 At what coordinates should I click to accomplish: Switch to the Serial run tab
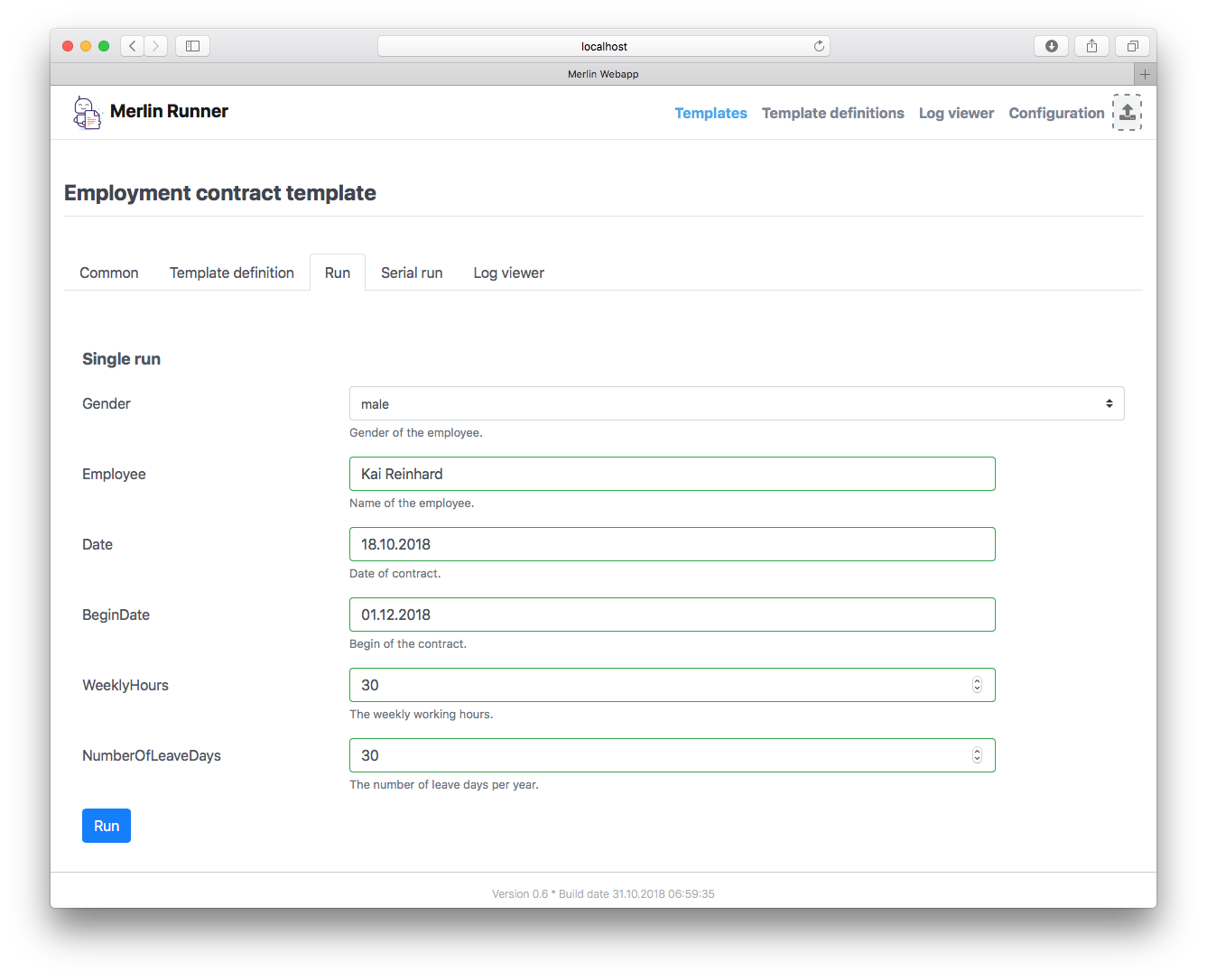click(412, 273)
